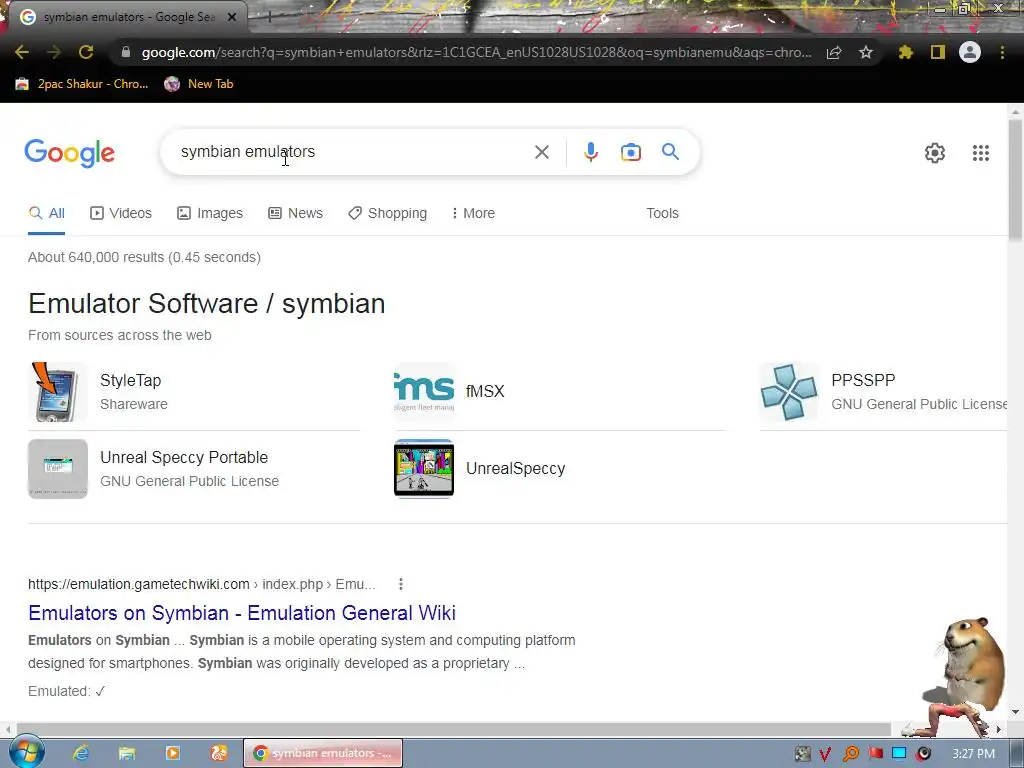Open Chrome's three-dot menu

1002,52
